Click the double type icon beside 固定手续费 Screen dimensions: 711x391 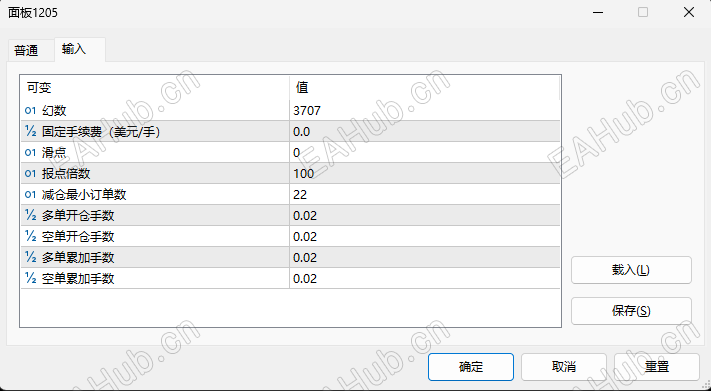30,132
